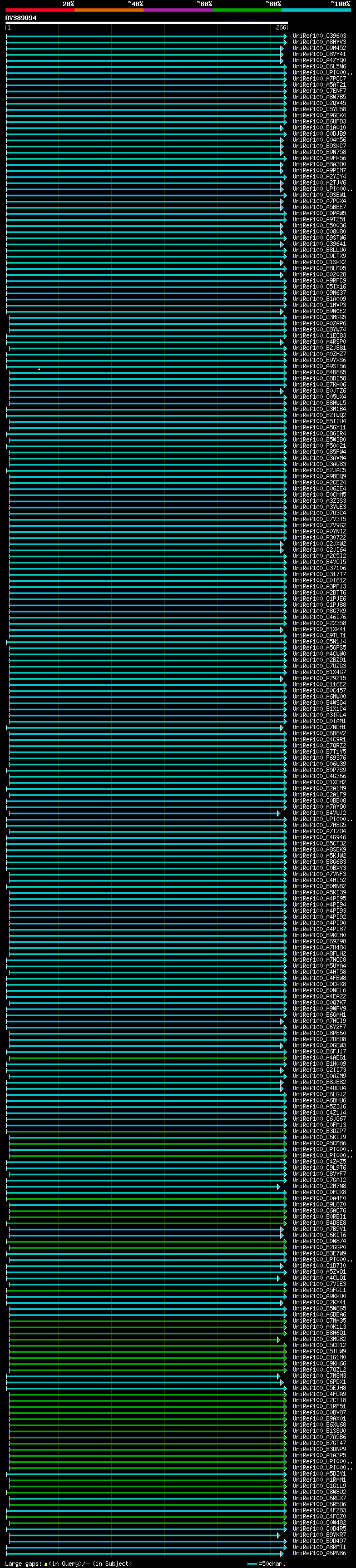Select the UniRef100_A7I2D4 entry
The width and height of the screenshot is (356, 1568).
tap(319, 831)
